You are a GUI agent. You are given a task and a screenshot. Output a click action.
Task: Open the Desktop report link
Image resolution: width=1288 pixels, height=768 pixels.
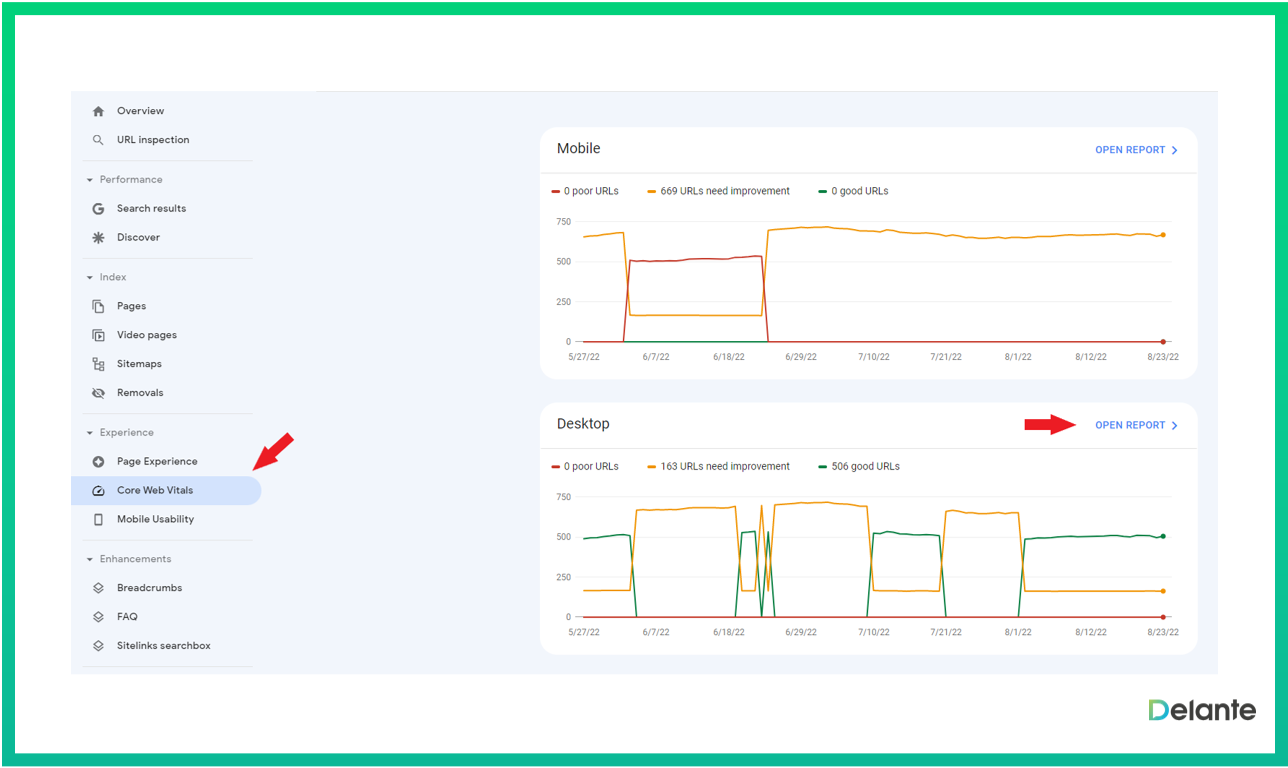1136,425
